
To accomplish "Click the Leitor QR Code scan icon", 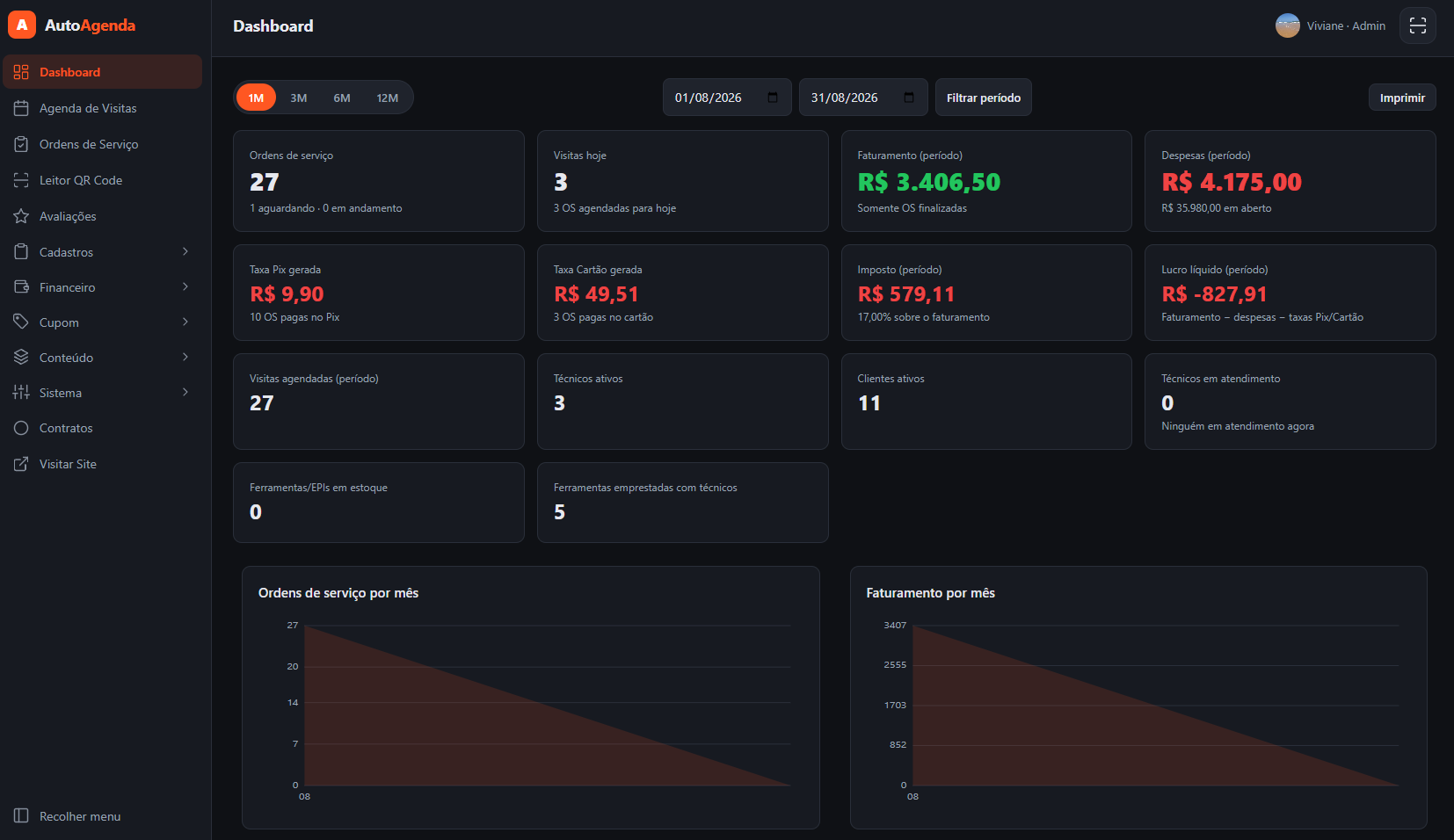I will pos(21,180).
